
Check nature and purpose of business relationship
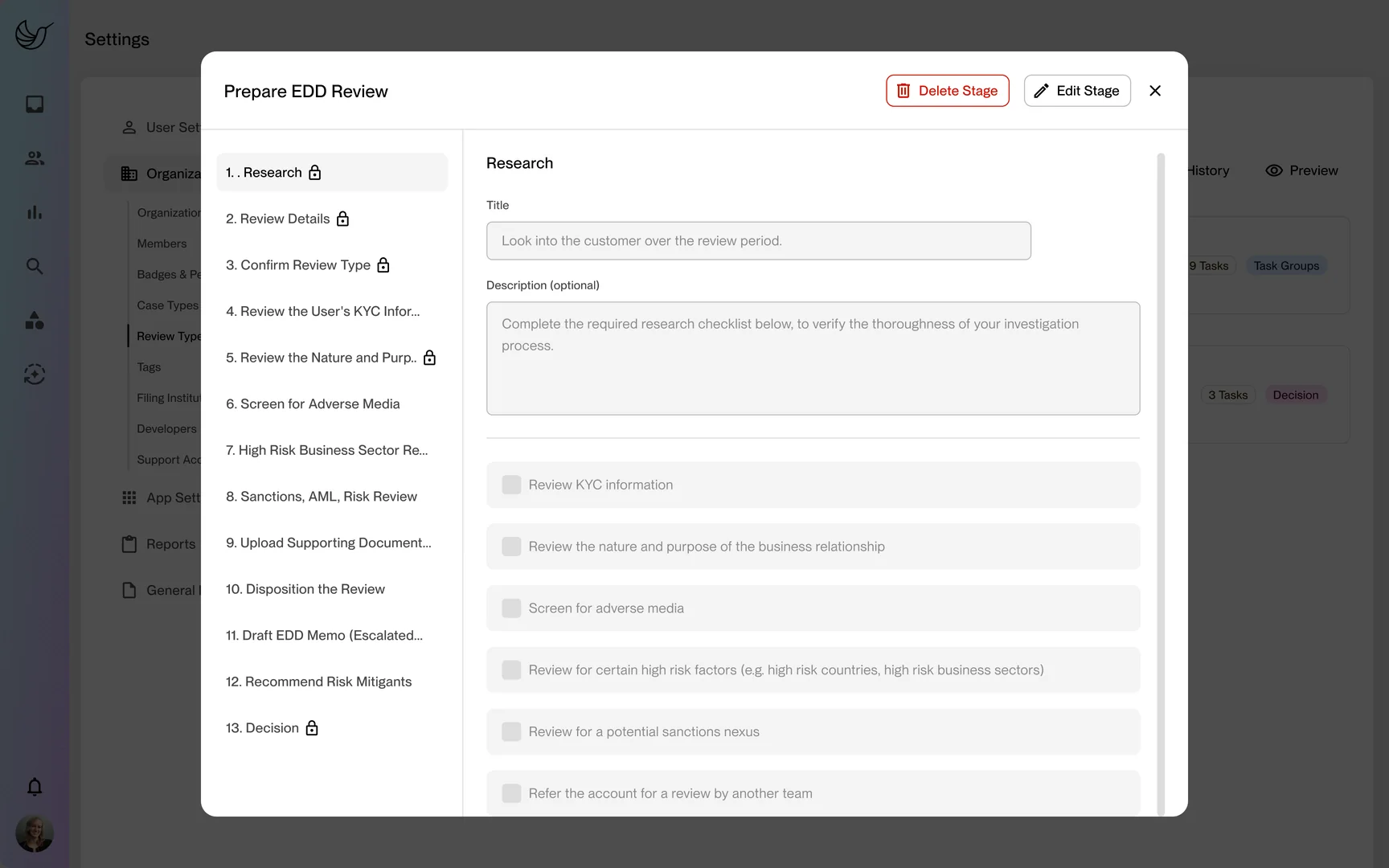(511, 547)
